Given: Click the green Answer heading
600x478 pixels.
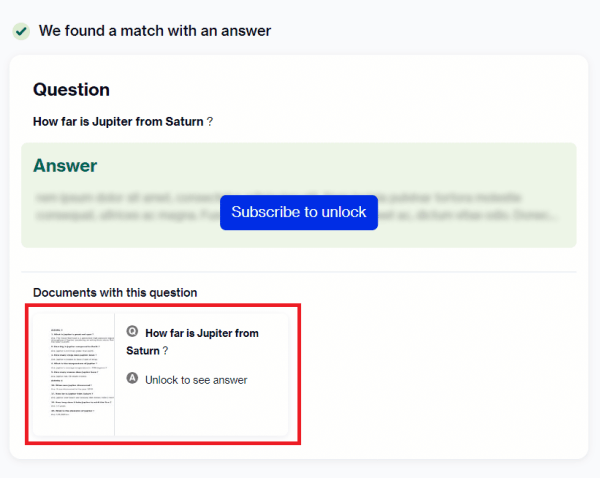Looking at the screenshot, I should click(x=65, y=166).
